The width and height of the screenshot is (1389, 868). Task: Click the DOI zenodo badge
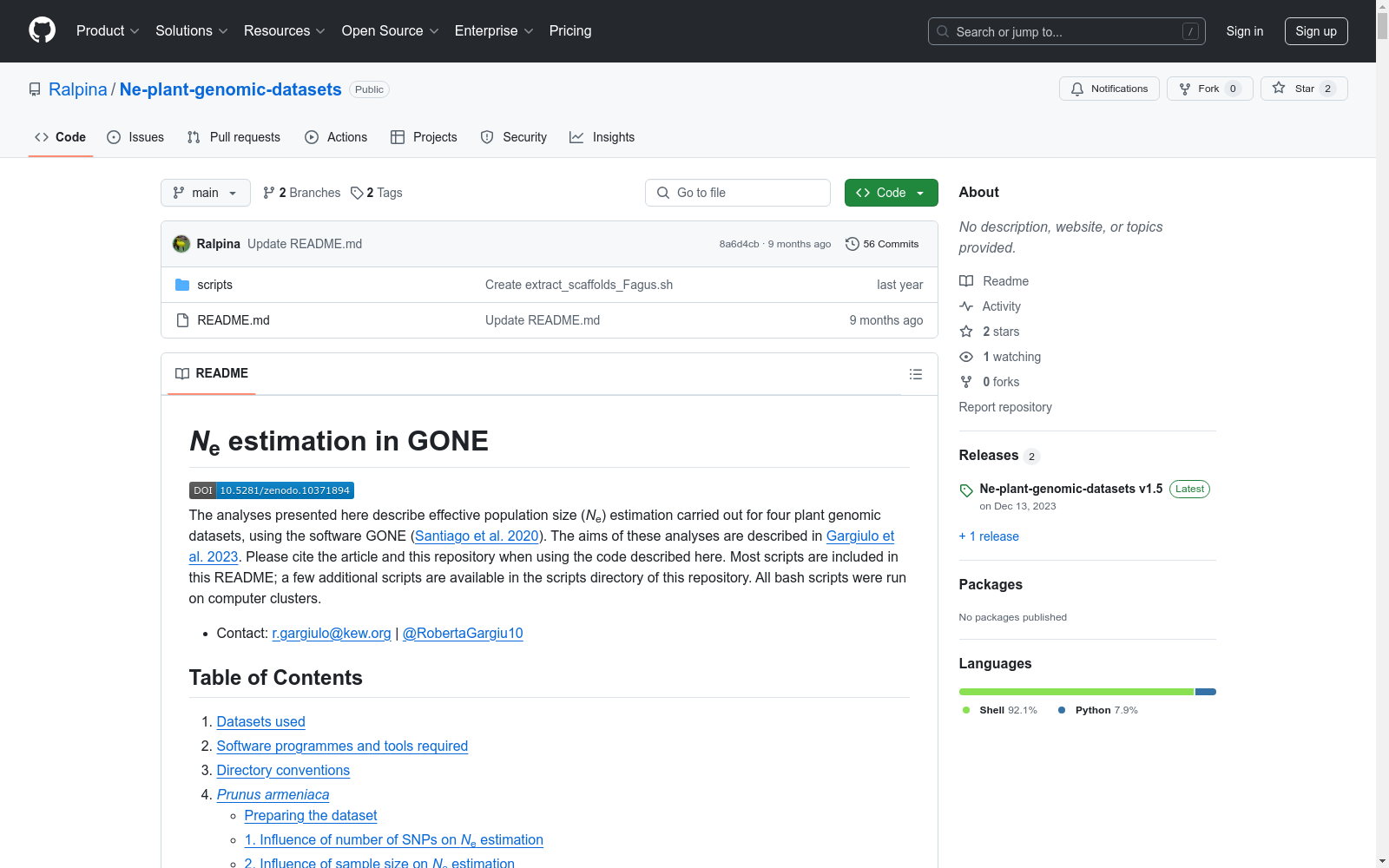(272, 490)
